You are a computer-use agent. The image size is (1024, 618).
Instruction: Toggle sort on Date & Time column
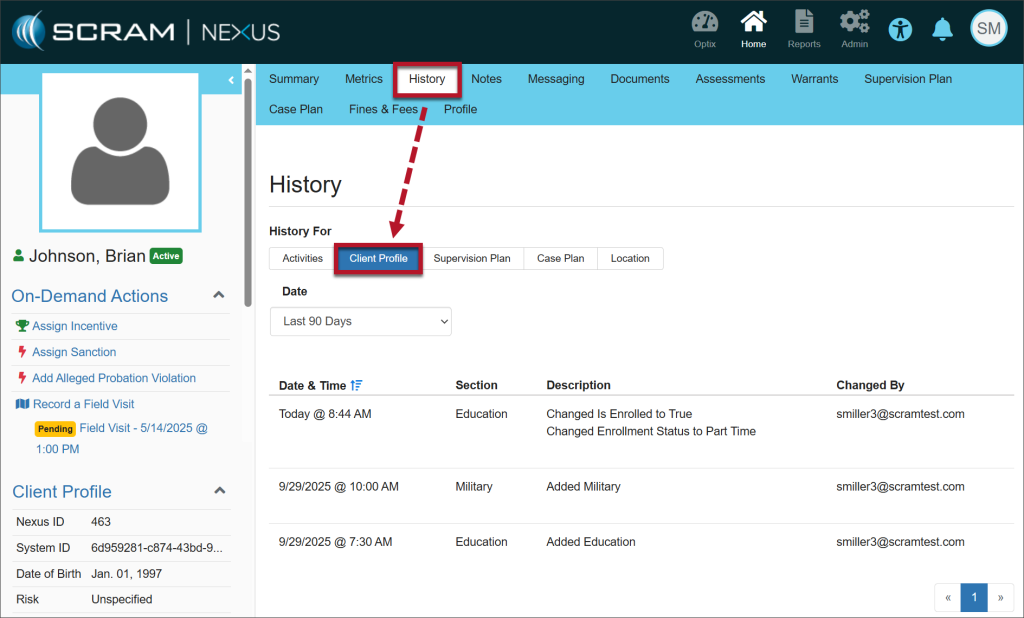tap(357, 385)
